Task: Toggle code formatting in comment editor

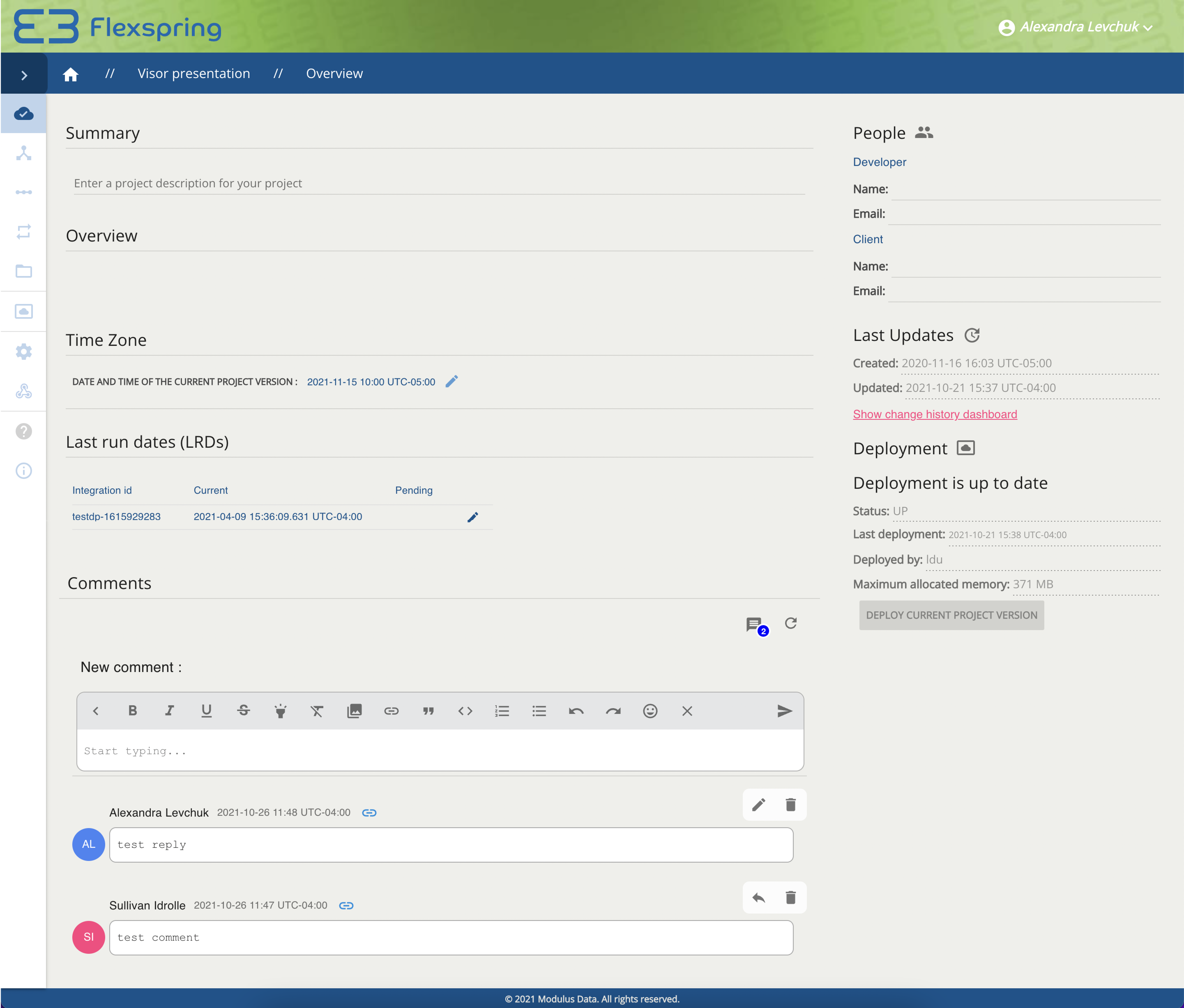Action: point(465,711)
